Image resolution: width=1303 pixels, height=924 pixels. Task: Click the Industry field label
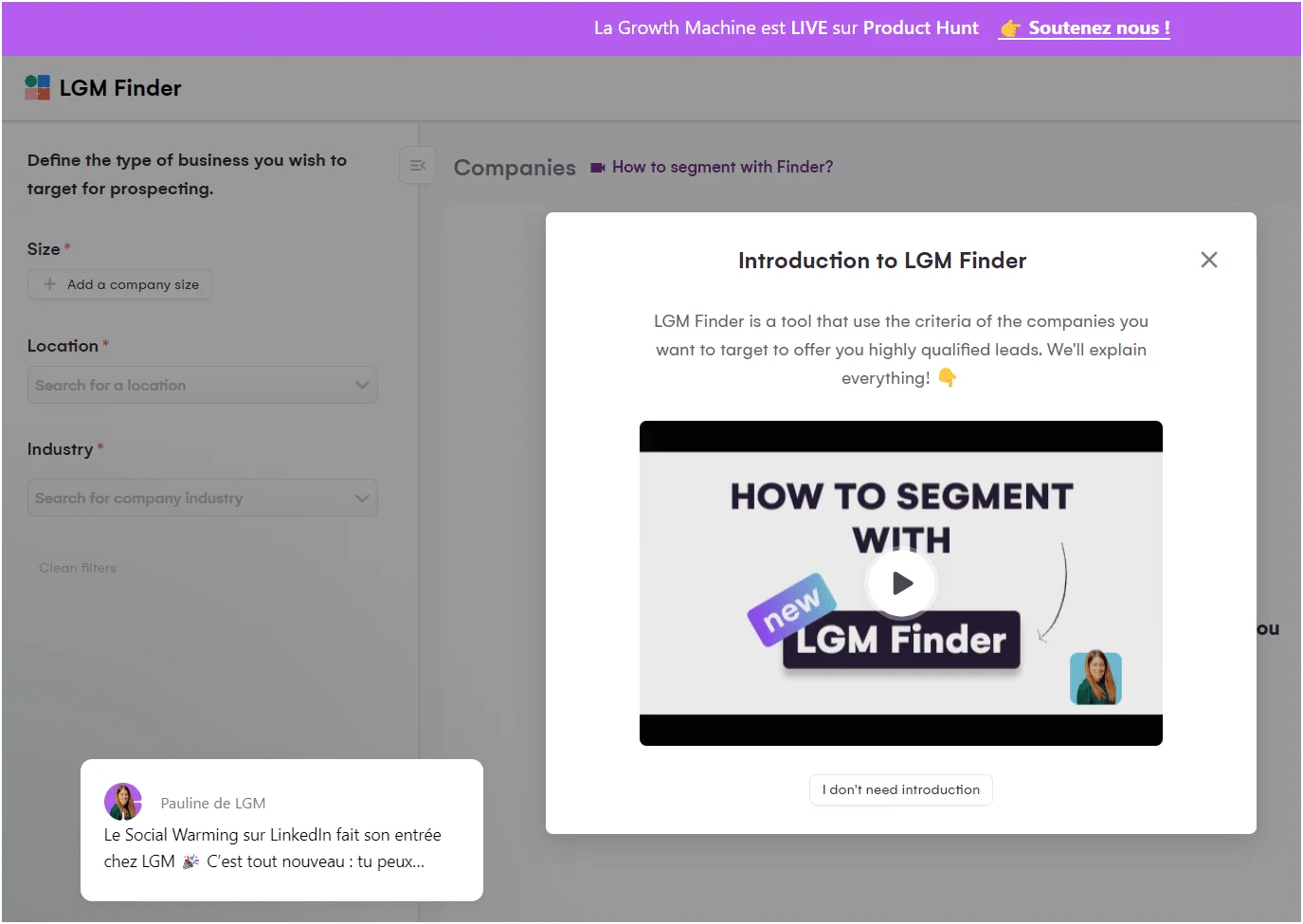click(60, 449)
